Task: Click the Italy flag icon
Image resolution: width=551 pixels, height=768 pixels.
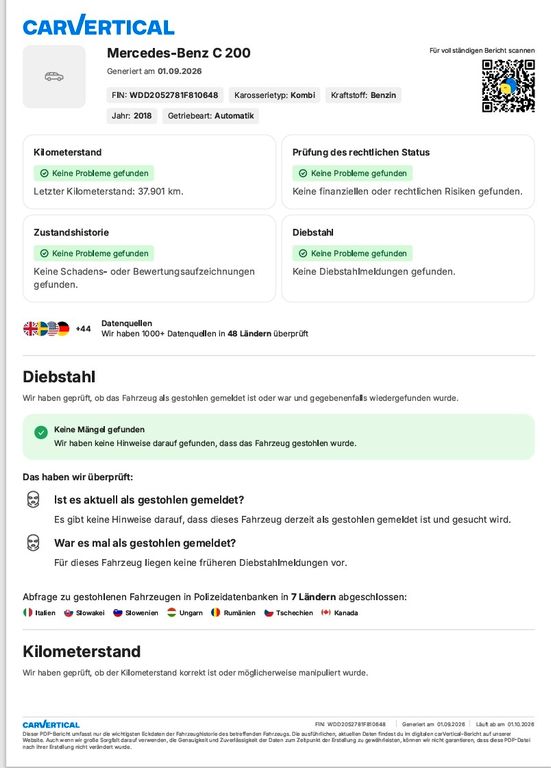Action: pos(27,612)
